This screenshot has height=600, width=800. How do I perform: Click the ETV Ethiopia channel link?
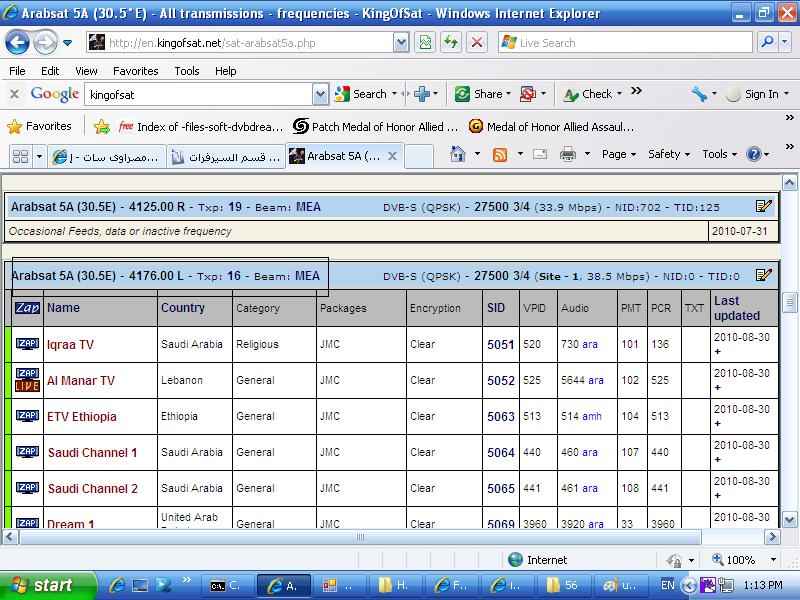82,416
